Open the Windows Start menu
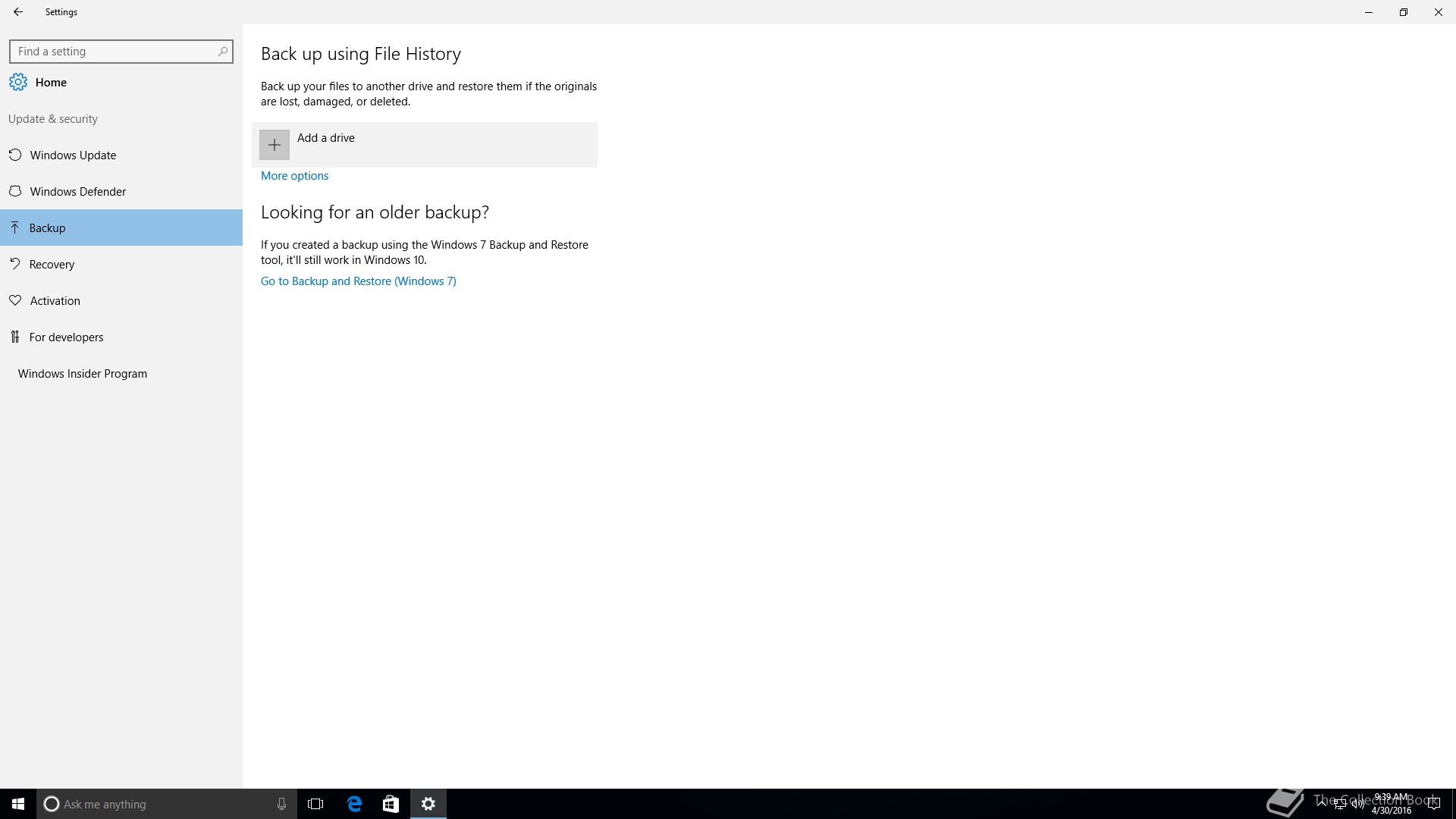1456x819 pixels. pos(18,804)
